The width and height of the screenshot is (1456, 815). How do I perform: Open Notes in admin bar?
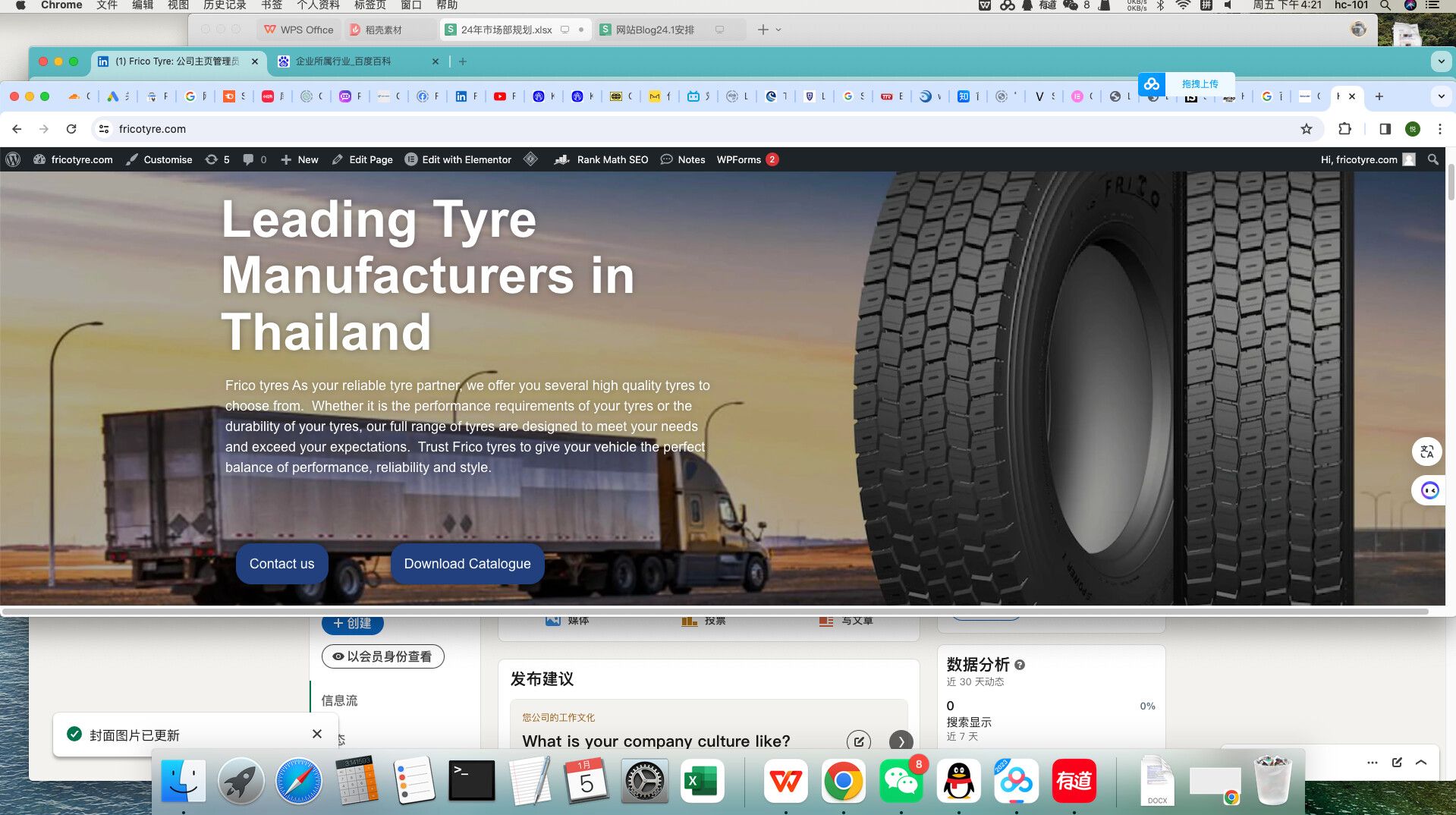pyautogui.click(x=683, y=159)
